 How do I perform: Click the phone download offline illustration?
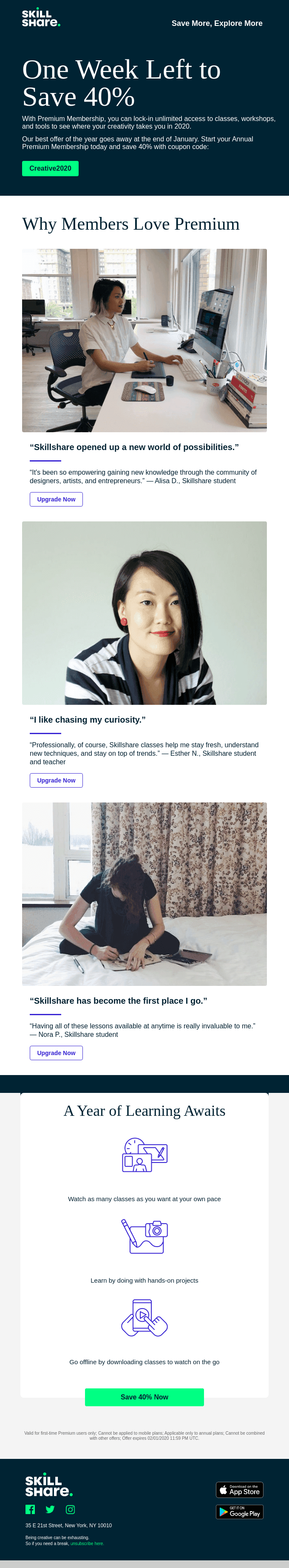click(x=144, y=1318)
